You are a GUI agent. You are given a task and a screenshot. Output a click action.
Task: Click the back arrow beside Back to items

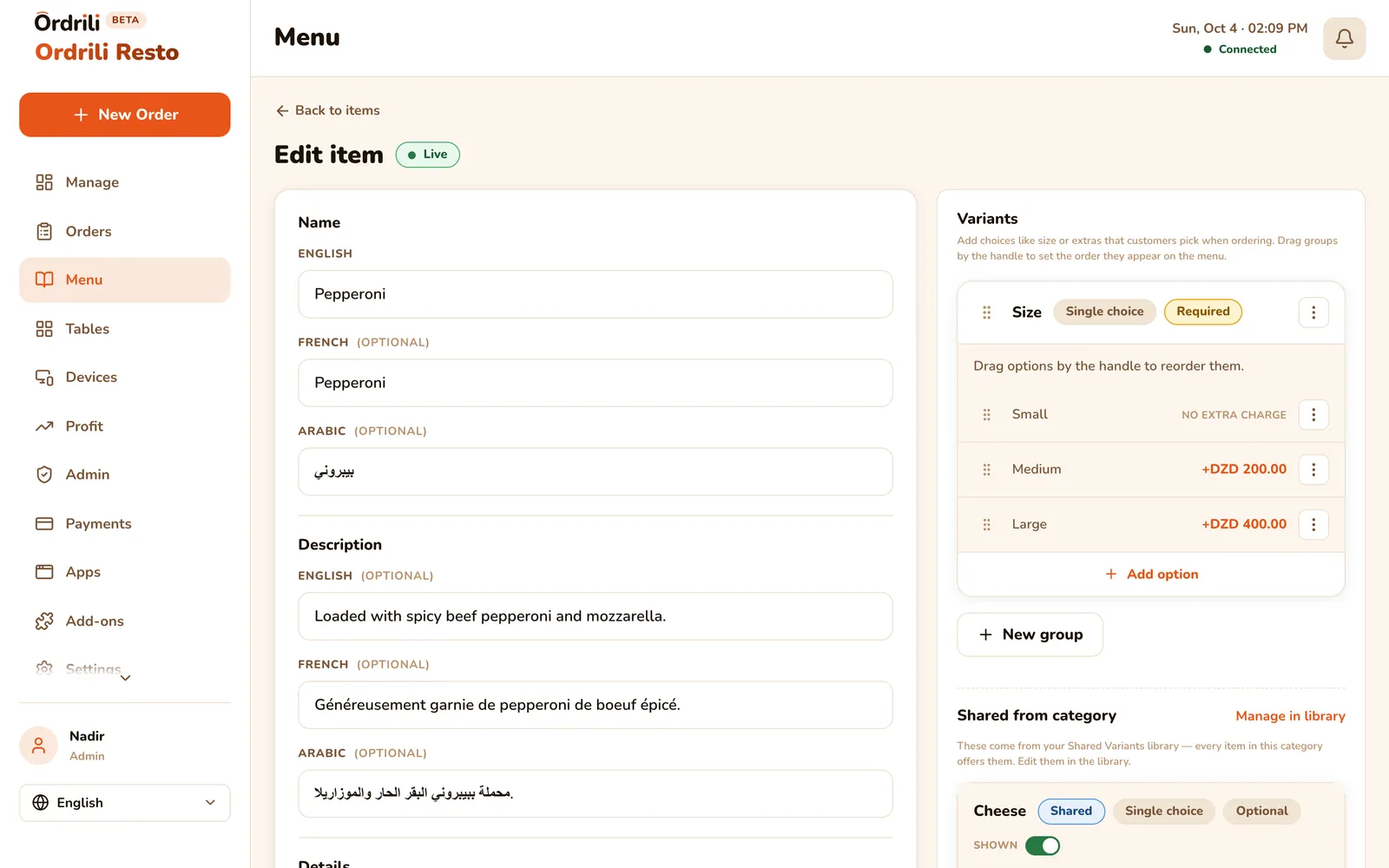coord(282,110)
